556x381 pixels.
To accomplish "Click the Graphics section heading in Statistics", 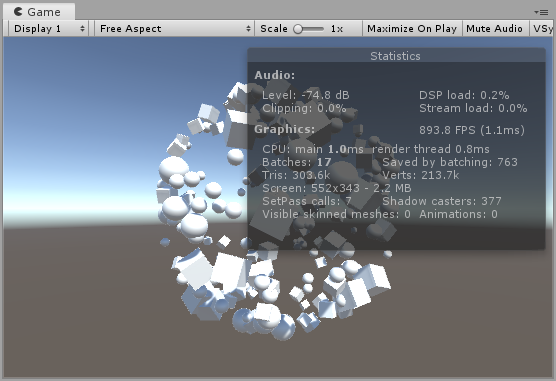I will (x=284, y=129).
